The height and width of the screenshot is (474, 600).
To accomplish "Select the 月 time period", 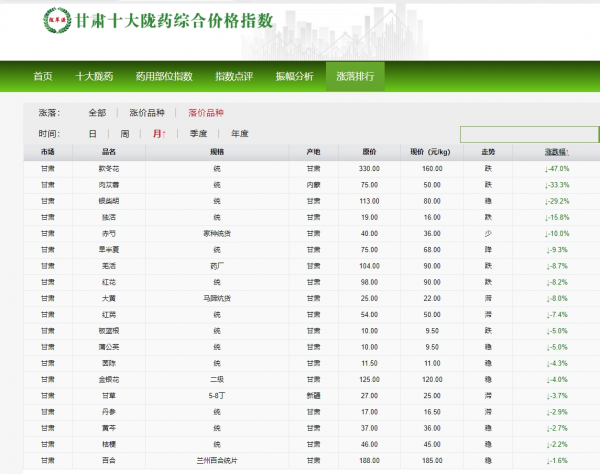I will (x=159, y=134).
